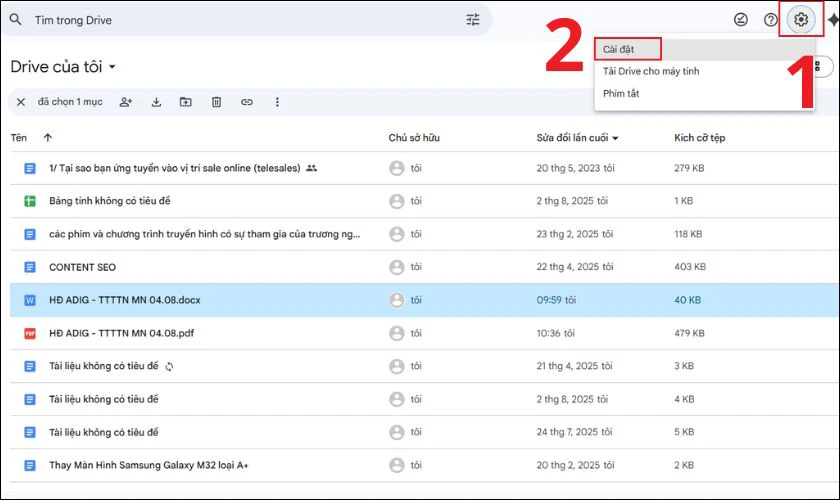Select the CONTENT SEO file name
This screenshot has width=840, height=500.
[82, 267]
